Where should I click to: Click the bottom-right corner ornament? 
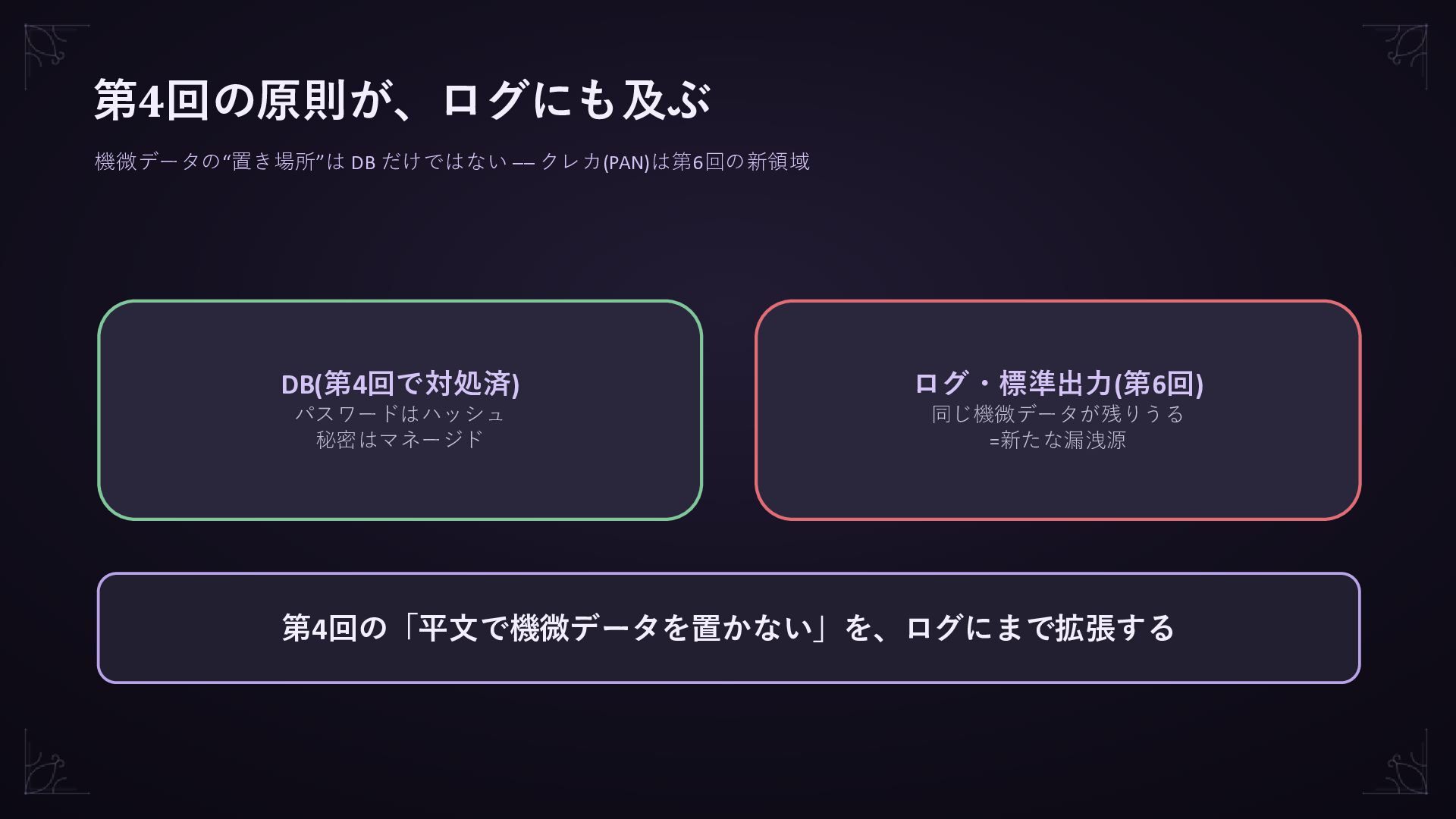click(x=1395, y=761)
